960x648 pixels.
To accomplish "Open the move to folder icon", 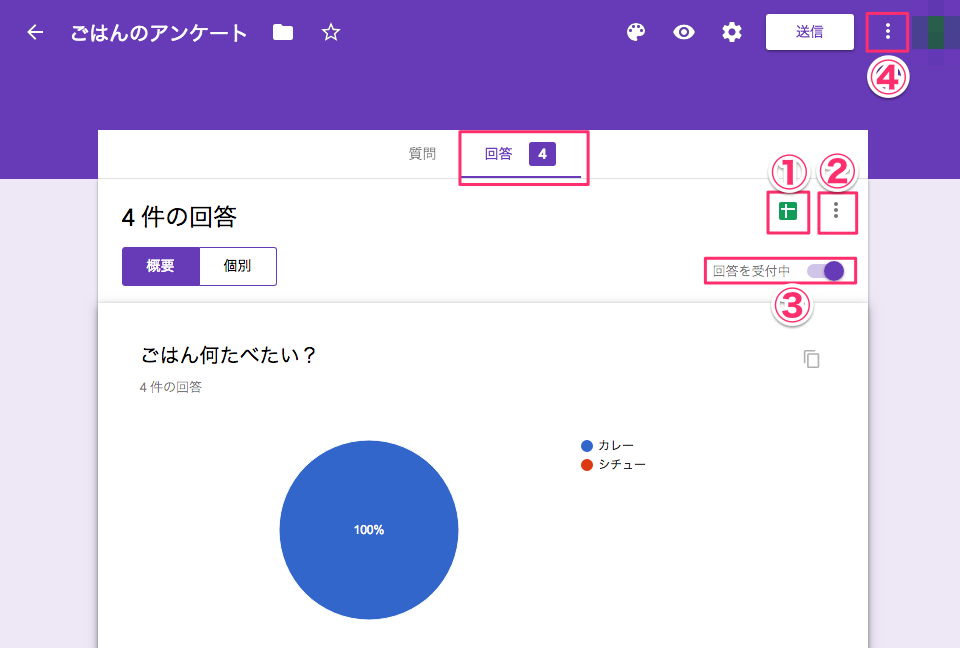I will coord(283,32).
